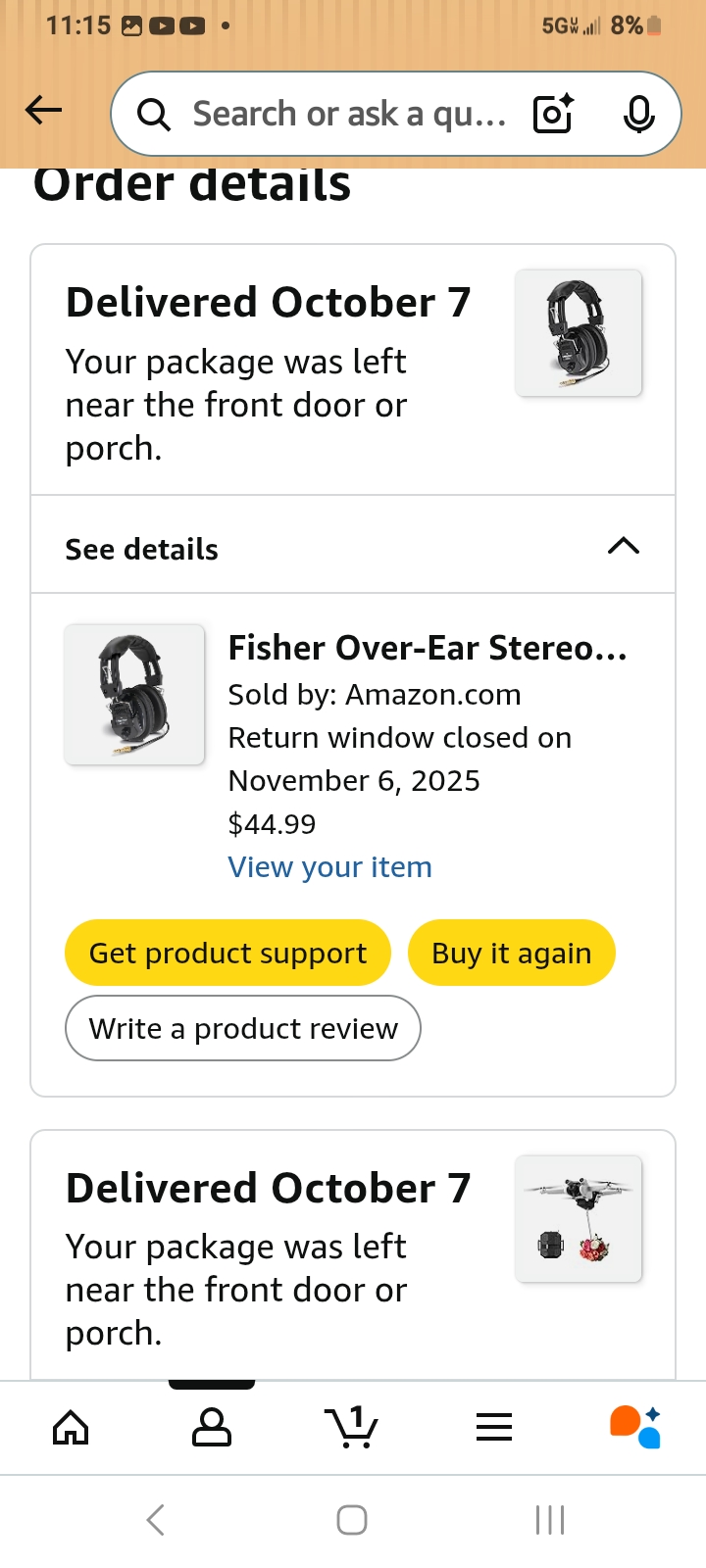Open the drone product thumbnail

[579, 1219]
